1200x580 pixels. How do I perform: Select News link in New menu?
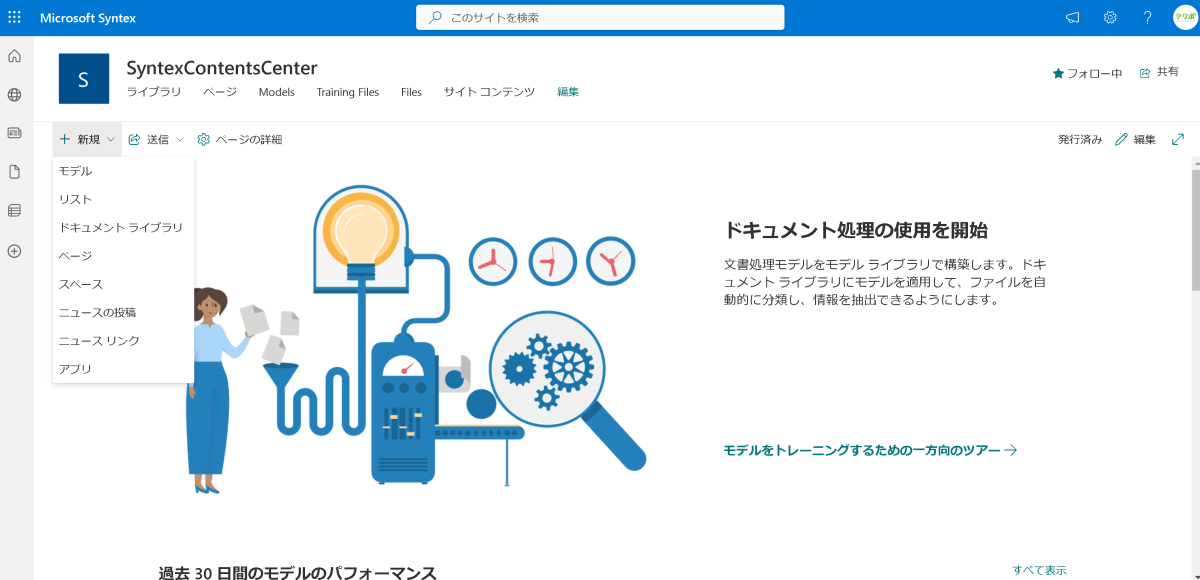123,341
